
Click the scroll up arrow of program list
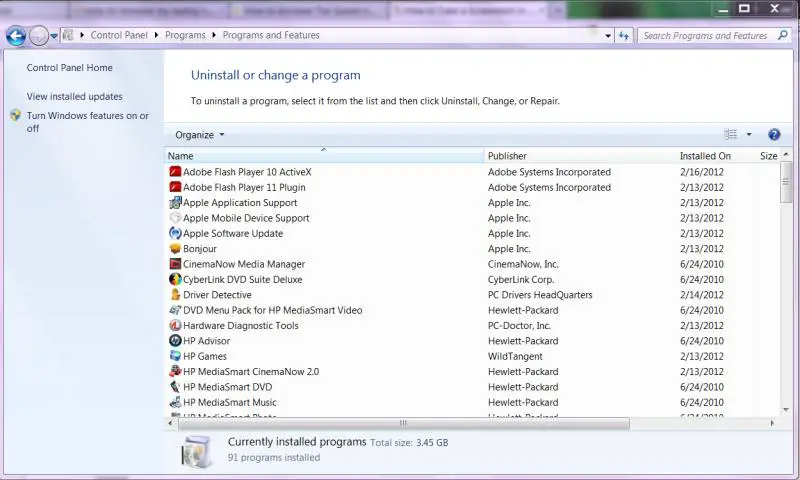click(786, 154)
